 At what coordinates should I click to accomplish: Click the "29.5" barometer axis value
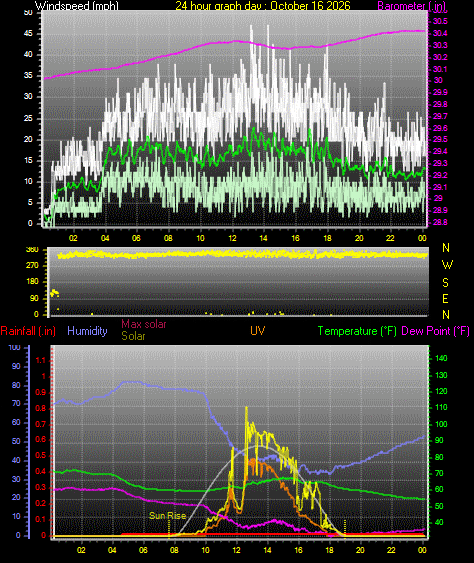point(440,139)
